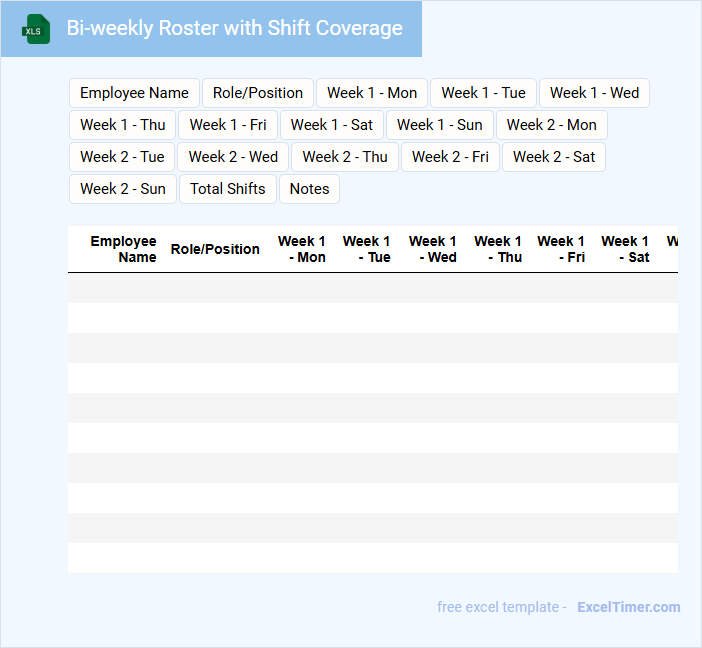702x648 pixels.
Task: Choose the Week 1 - Tue tag
Action: [x=483, y=93]
